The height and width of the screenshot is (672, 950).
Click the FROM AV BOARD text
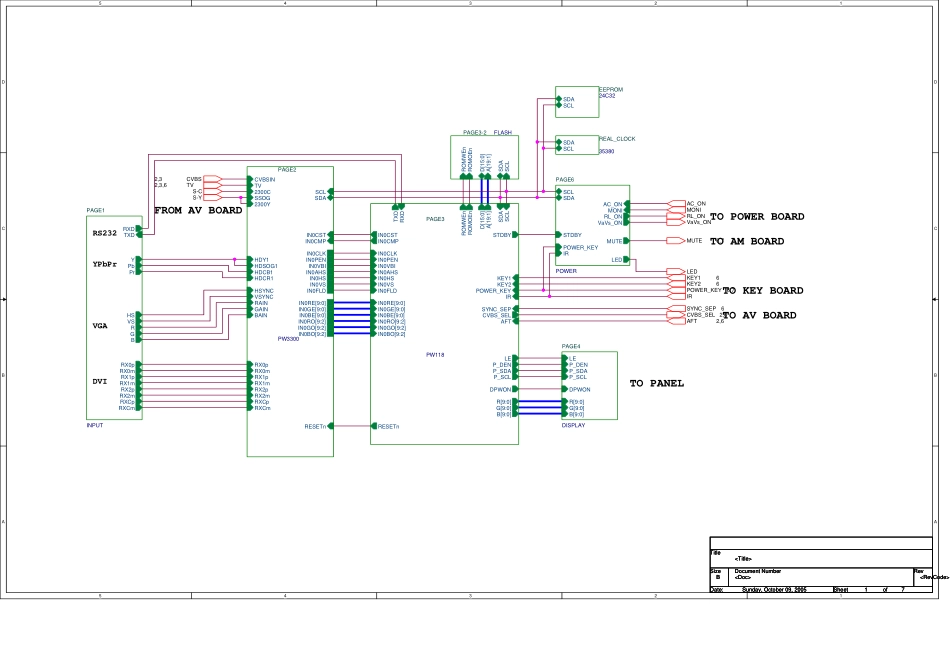coord(198,211)
